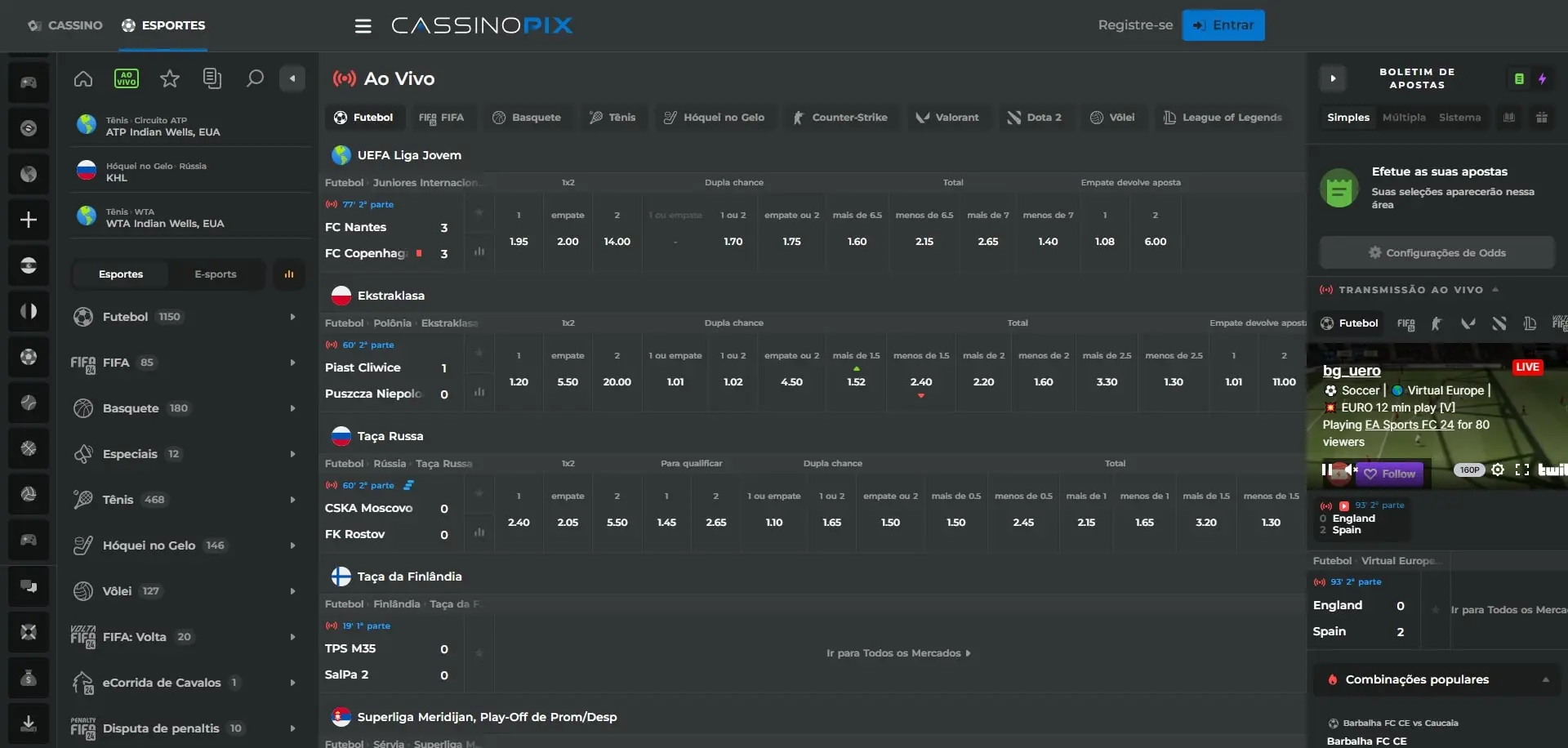Open the search panel in the left sidebar
Screen dimensions: 1568x748
255,78
